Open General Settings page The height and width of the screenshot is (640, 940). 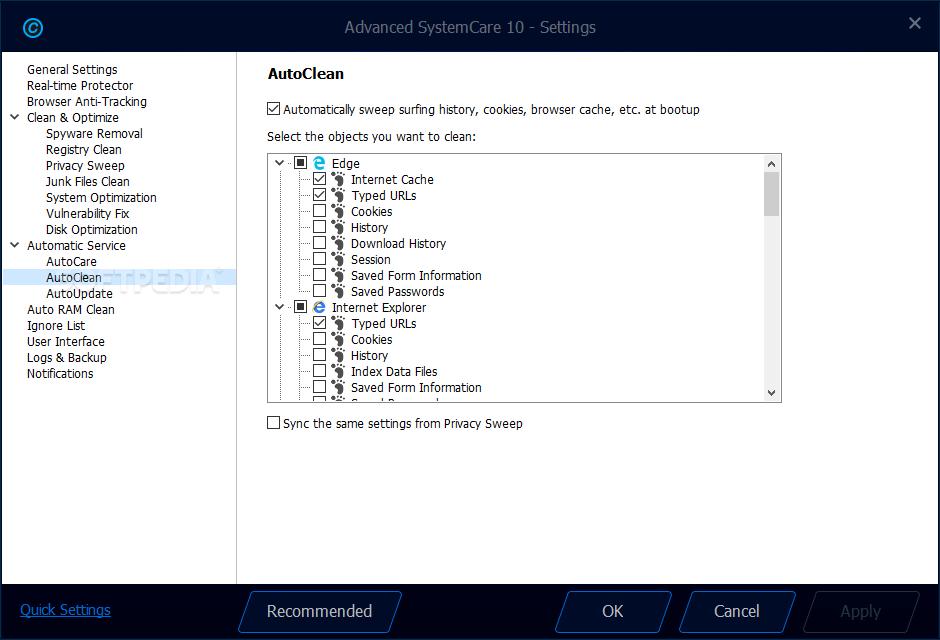point(72,70)
